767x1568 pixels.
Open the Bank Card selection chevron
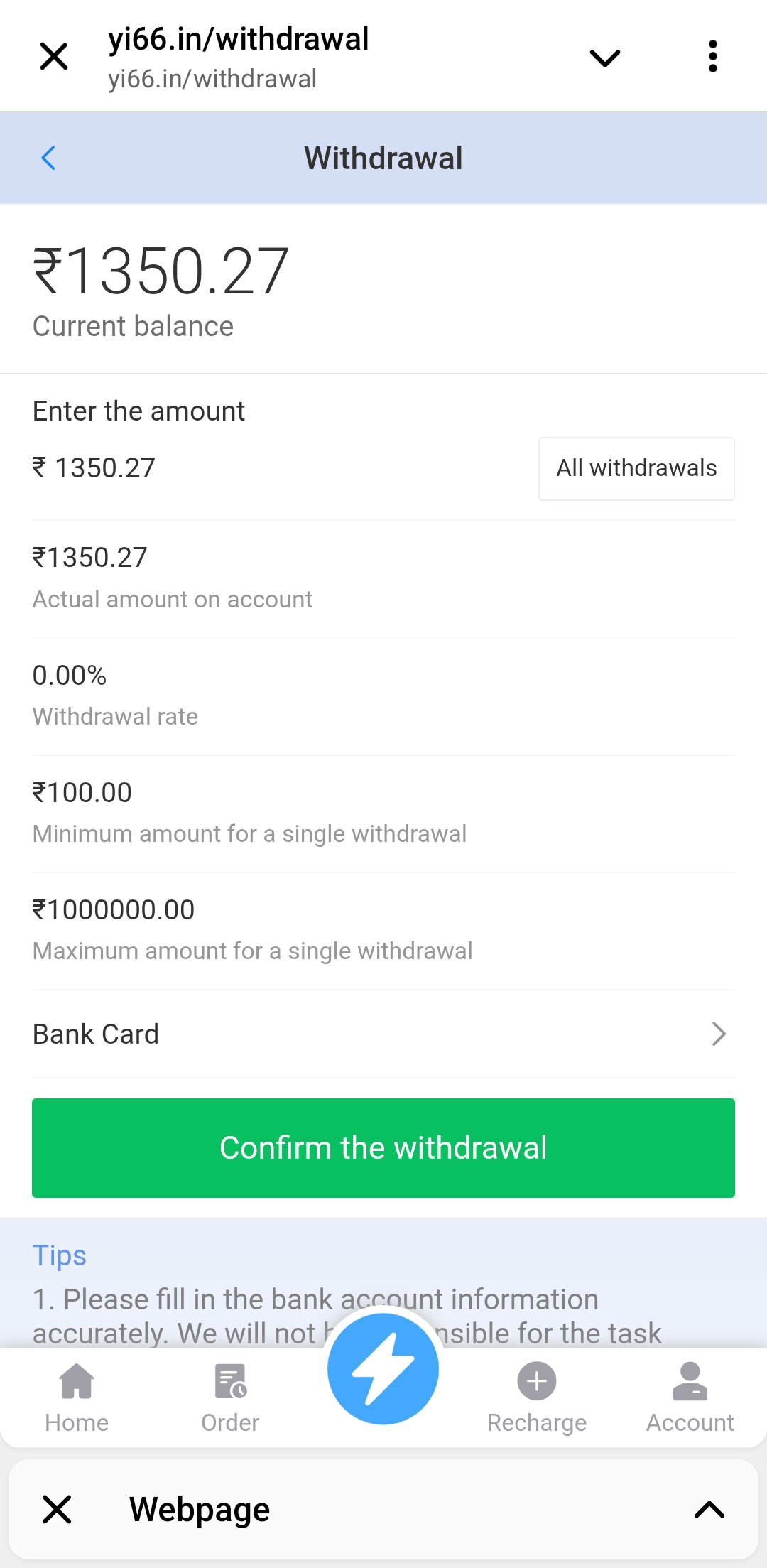tap(719, 1034)
